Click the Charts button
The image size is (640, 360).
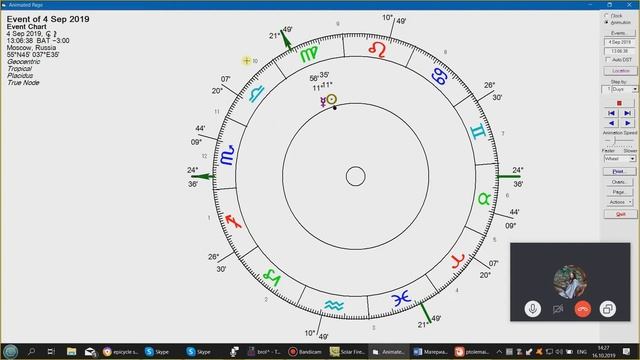click(x=619, y=182)
